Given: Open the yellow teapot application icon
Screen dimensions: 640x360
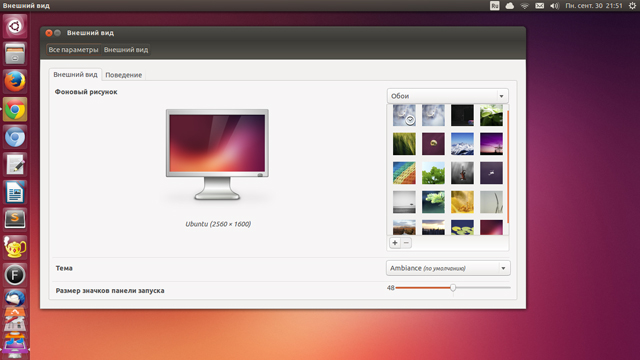Looking at the screenshot, I should tap(15, 247).
